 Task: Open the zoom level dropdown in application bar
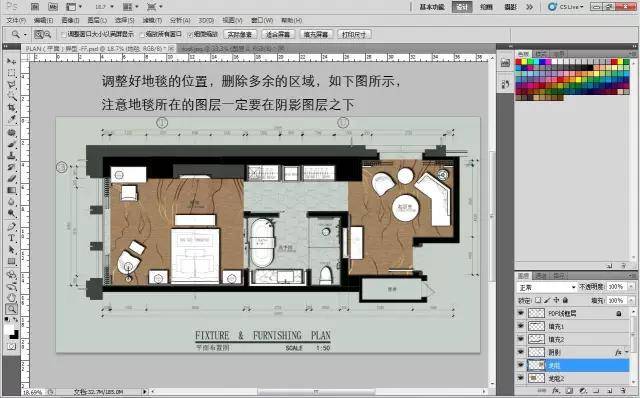pyautogui.click(x=104, y=7)
